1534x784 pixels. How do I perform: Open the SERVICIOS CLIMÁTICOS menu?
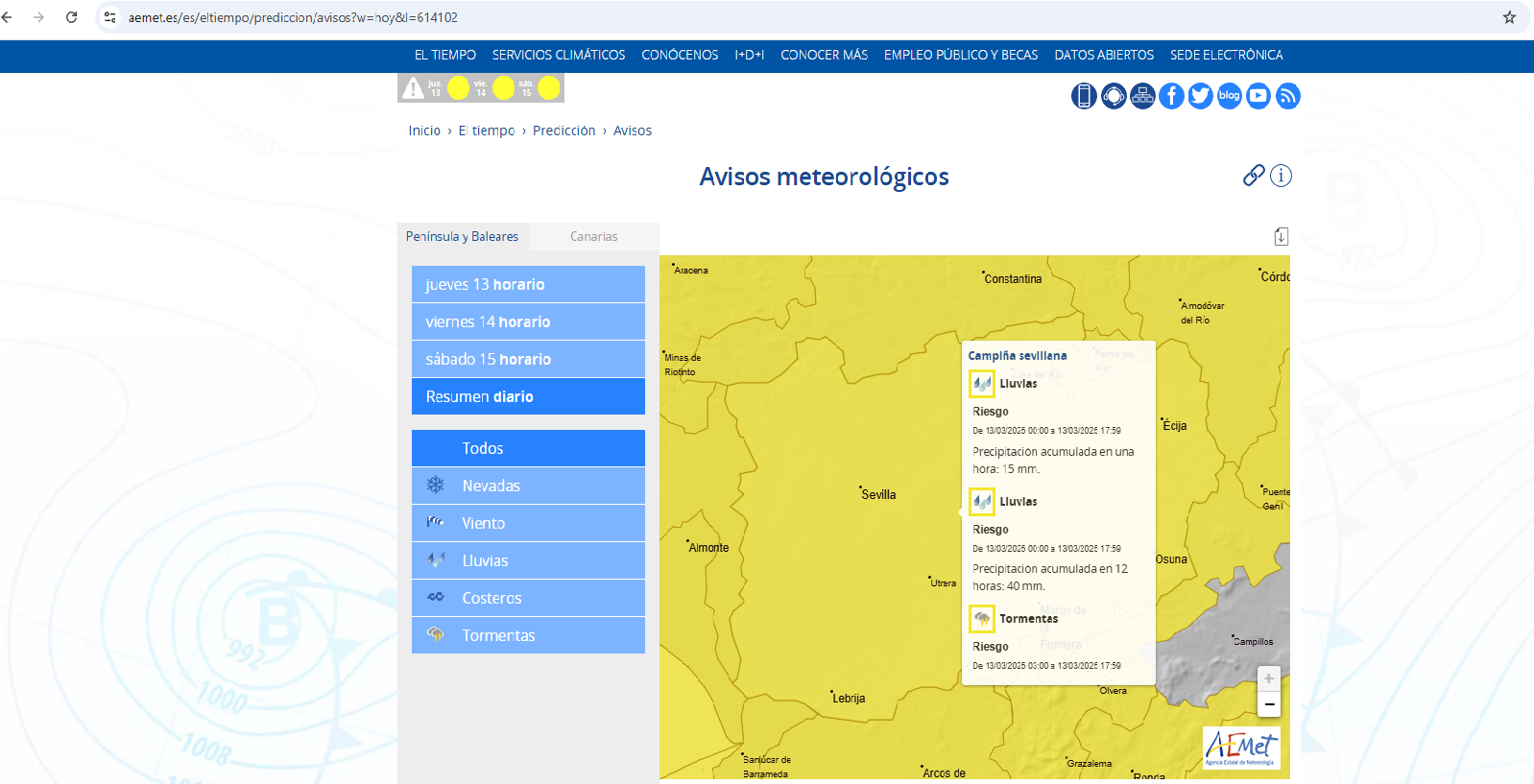[x=559, y=56]
